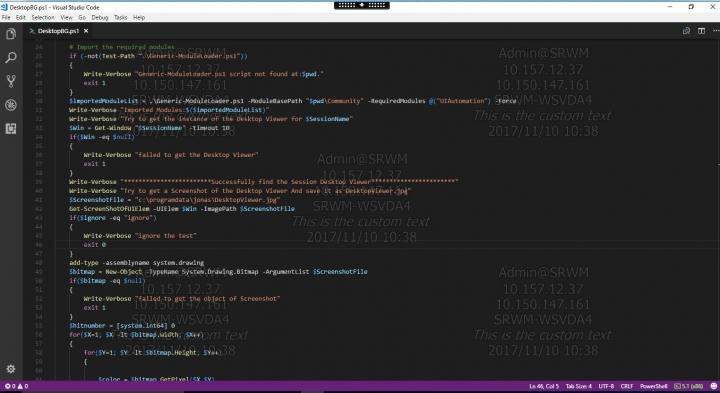Open the View menu
Image resolution: width=720 pixels, height=393 pixels.
point(67,17)
